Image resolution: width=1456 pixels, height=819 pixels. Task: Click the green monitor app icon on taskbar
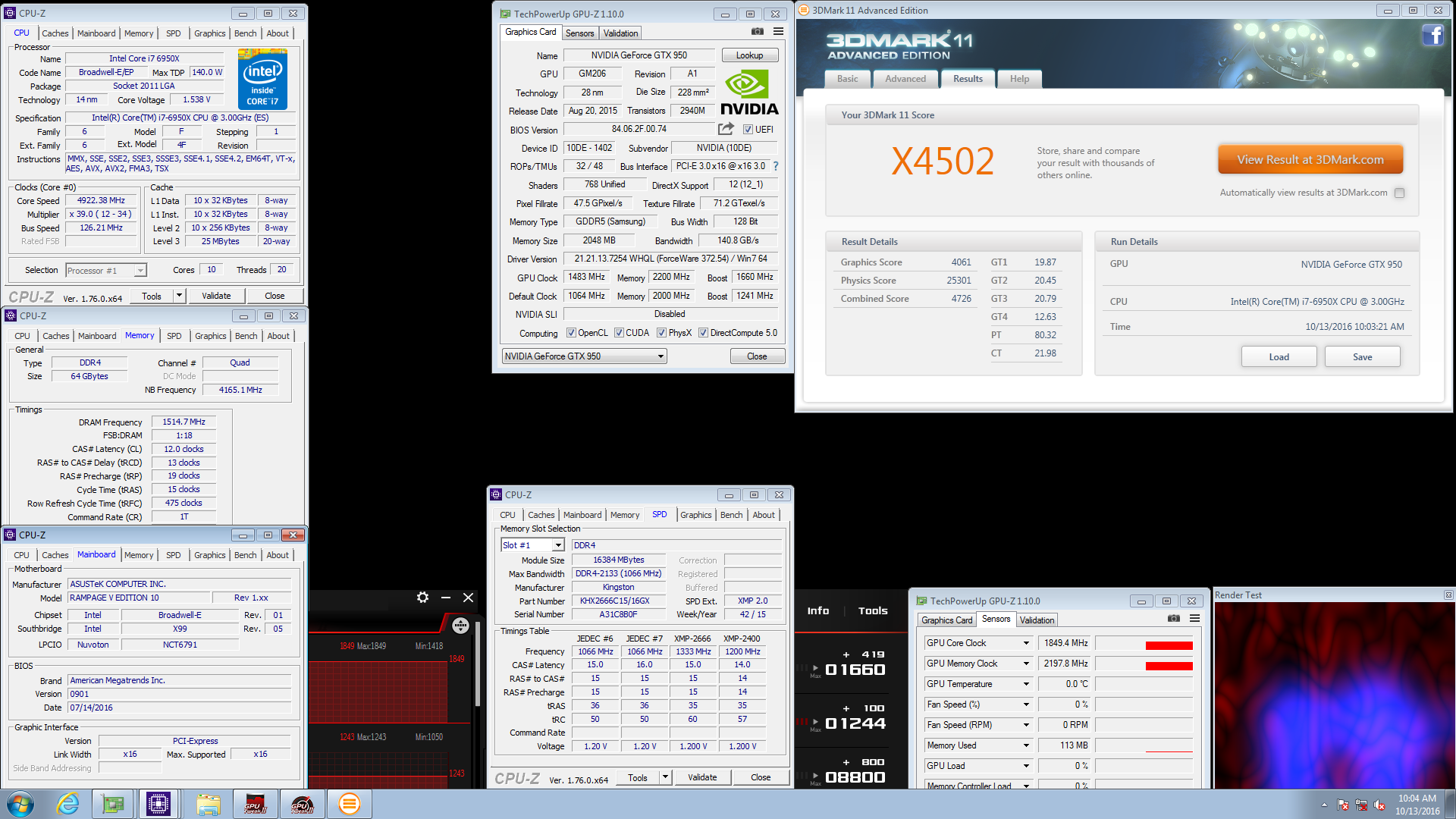click(x=113, y=804)
